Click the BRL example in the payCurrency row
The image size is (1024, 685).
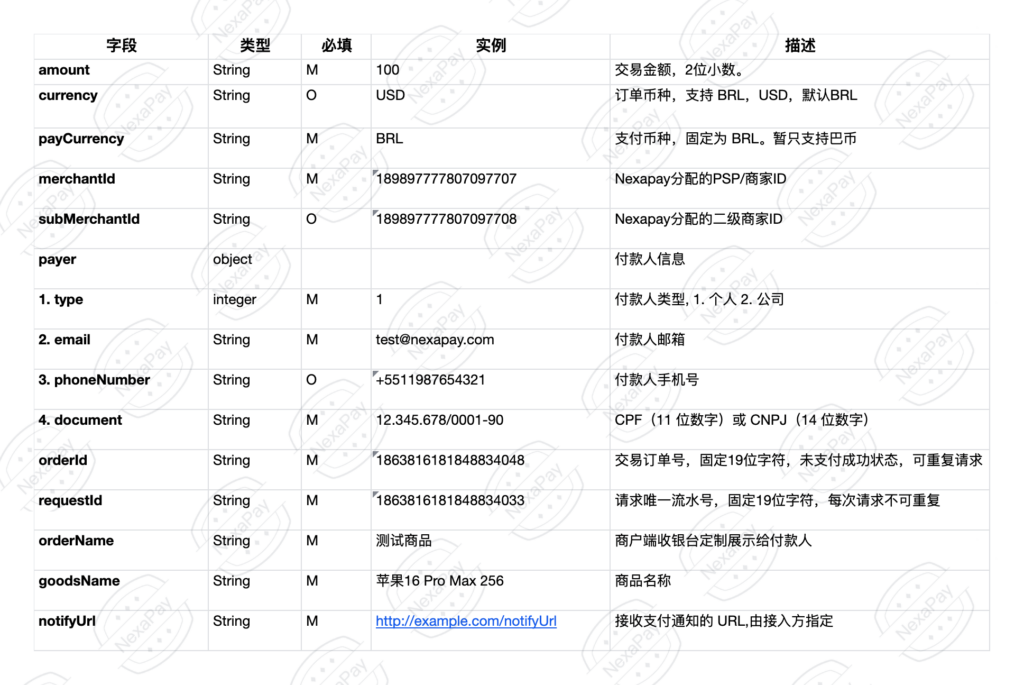(389, 138)
